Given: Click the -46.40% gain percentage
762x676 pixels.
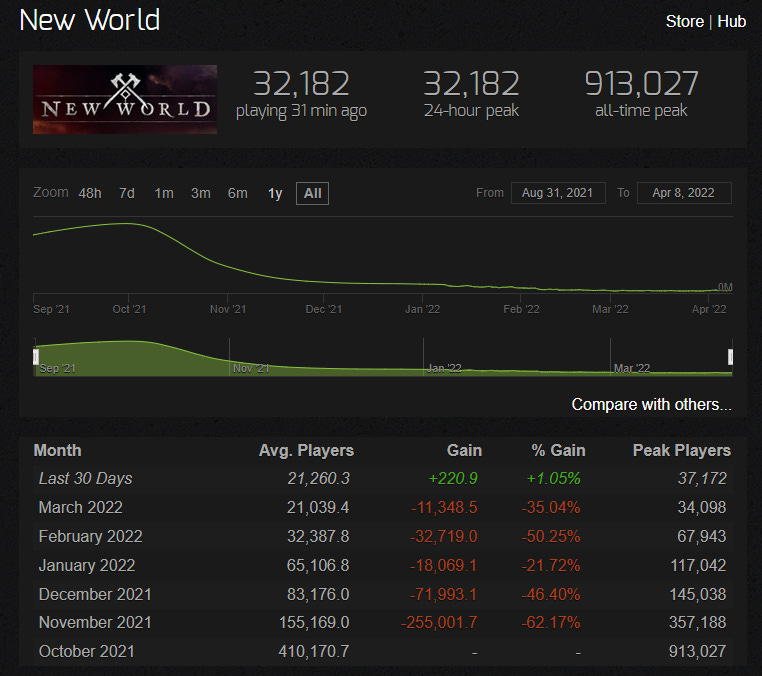Looking at the screenshot, I should pos(551,594).
